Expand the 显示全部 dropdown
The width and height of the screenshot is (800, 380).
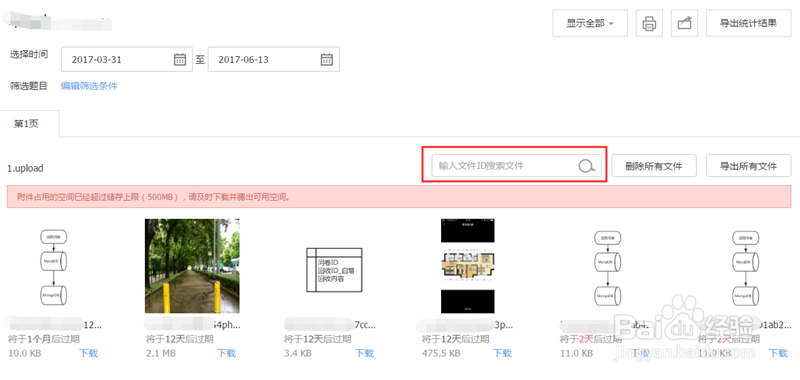[x=590, y=23]
